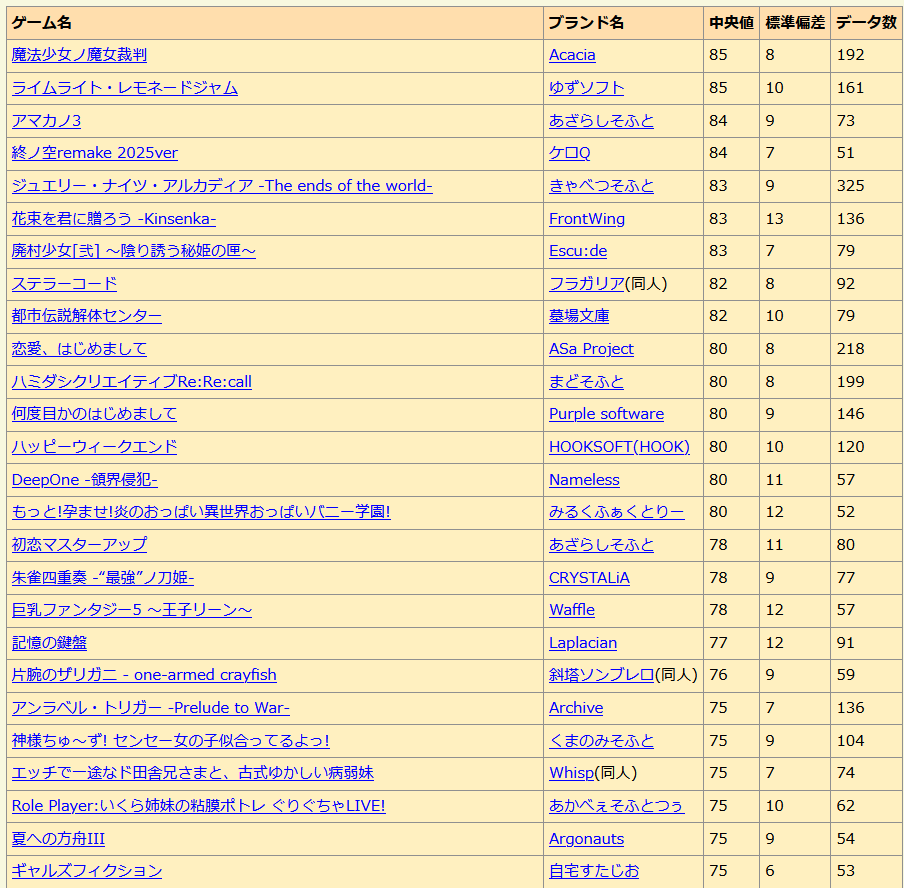
Task: Open エッチで一途なド田舎兄さまと game link
Action: 193,773
